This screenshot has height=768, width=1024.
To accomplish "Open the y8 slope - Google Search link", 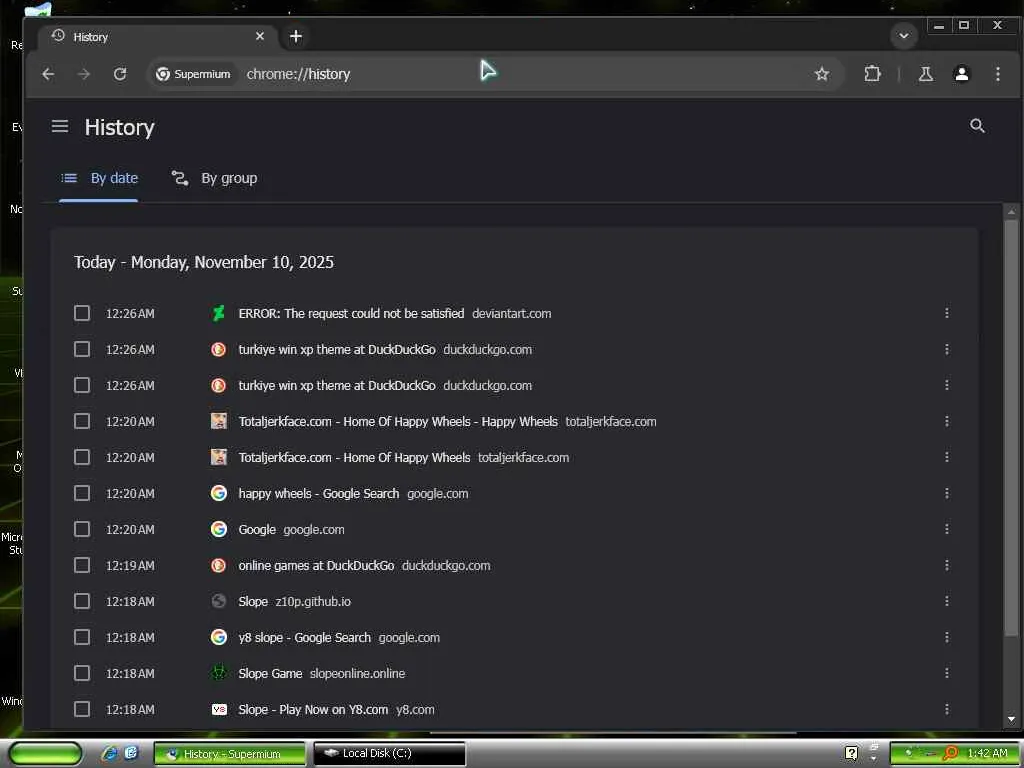I will pyautogui.click(x=304, y=637).
